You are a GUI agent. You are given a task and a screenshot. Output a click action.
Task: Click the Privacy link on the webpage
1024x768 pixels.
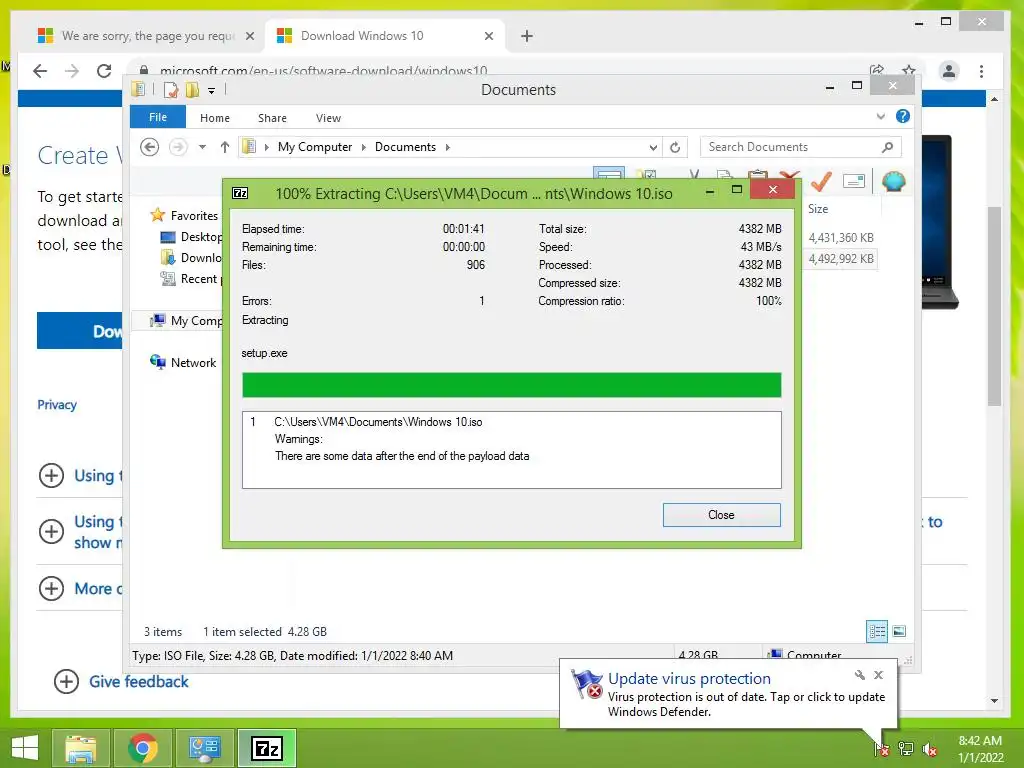(x=57, y=404)
